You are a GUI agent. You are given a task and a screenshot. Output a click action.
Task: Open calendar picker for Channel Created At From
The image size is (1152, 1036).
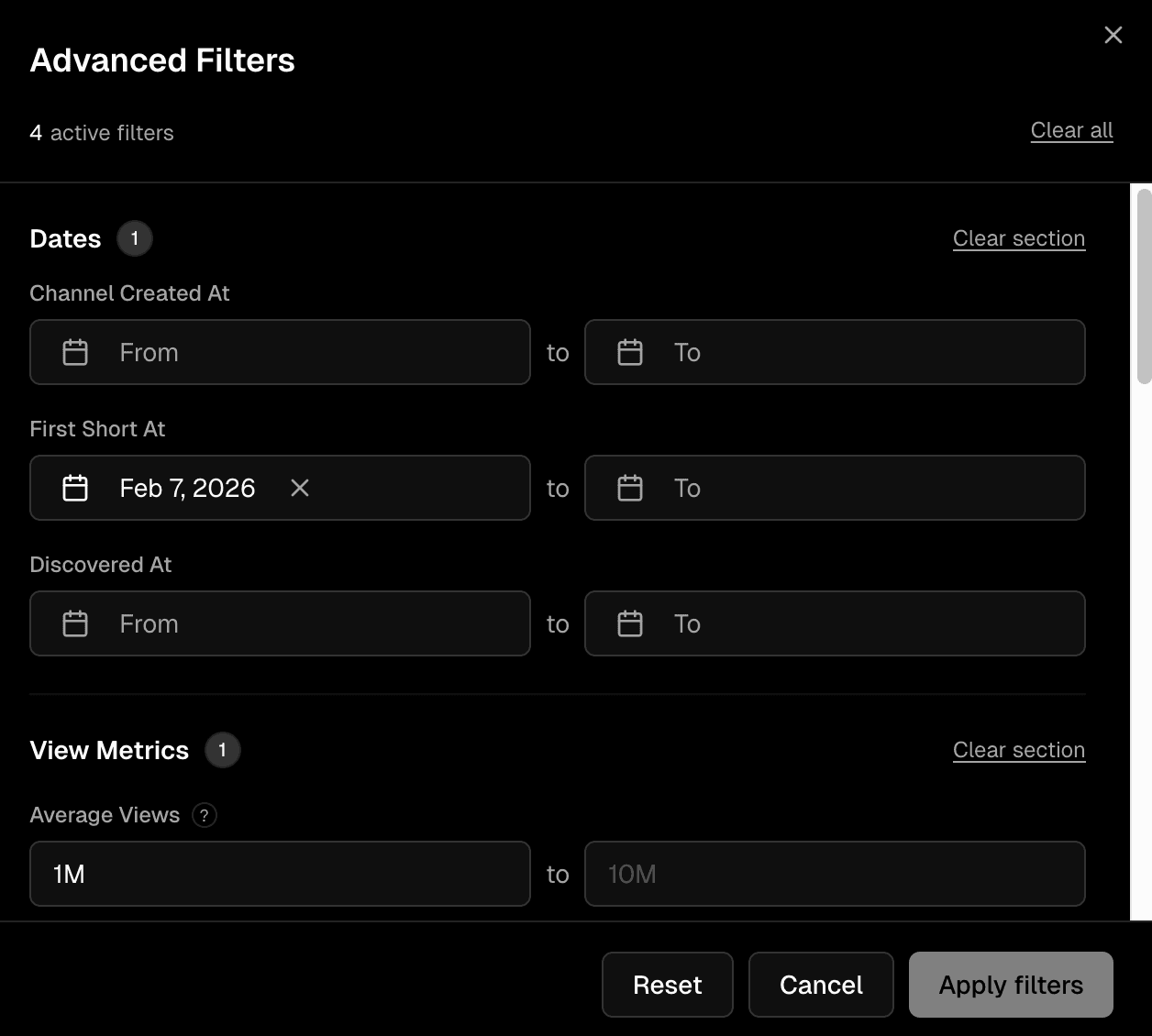point(76,352)
